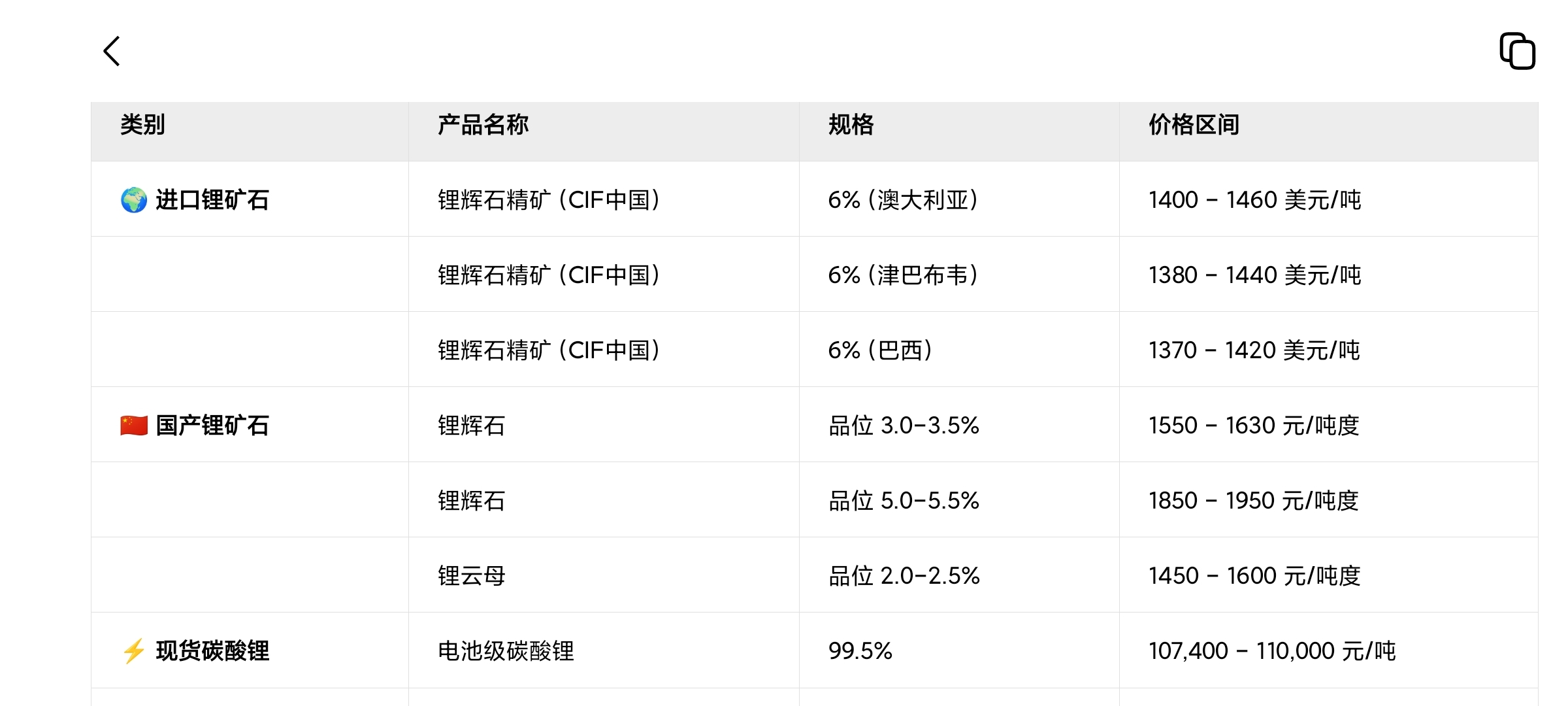Select the 进口锂矿石 category label

coord(212,200)
